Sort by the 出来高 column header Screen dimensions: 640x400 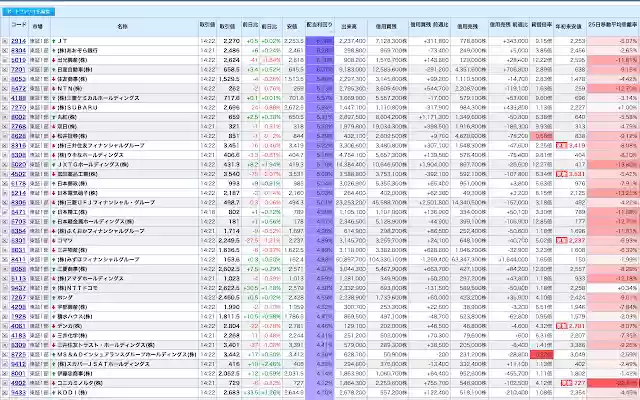click(x=349, y=26)
